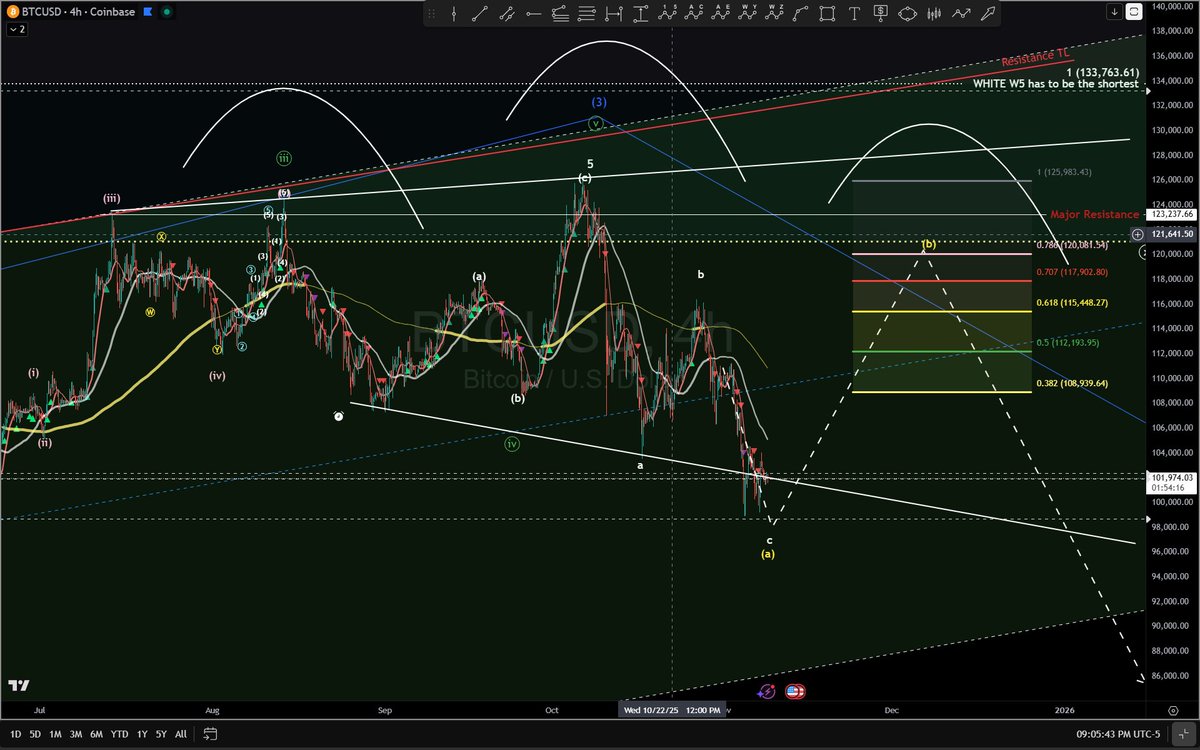This screenshot has width=1200, height=750.
Task: Select Elliott triangle wave A-E tool
Action: click(721, 14)
